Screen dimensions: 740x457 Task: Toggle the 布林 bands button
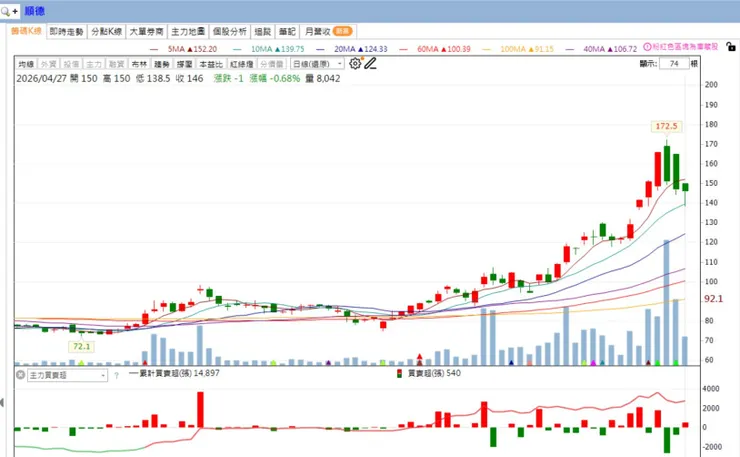[x=139, y=64]
